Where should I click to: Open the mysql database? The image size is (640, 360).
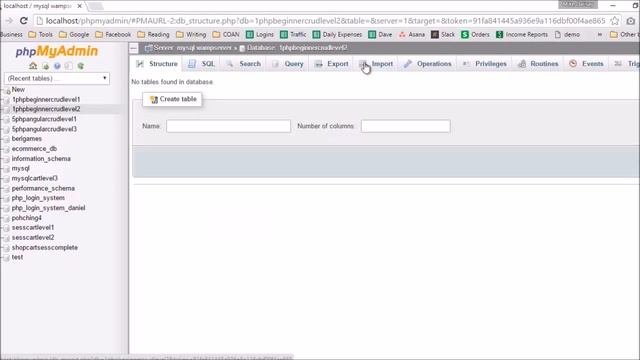click(20, 168)
